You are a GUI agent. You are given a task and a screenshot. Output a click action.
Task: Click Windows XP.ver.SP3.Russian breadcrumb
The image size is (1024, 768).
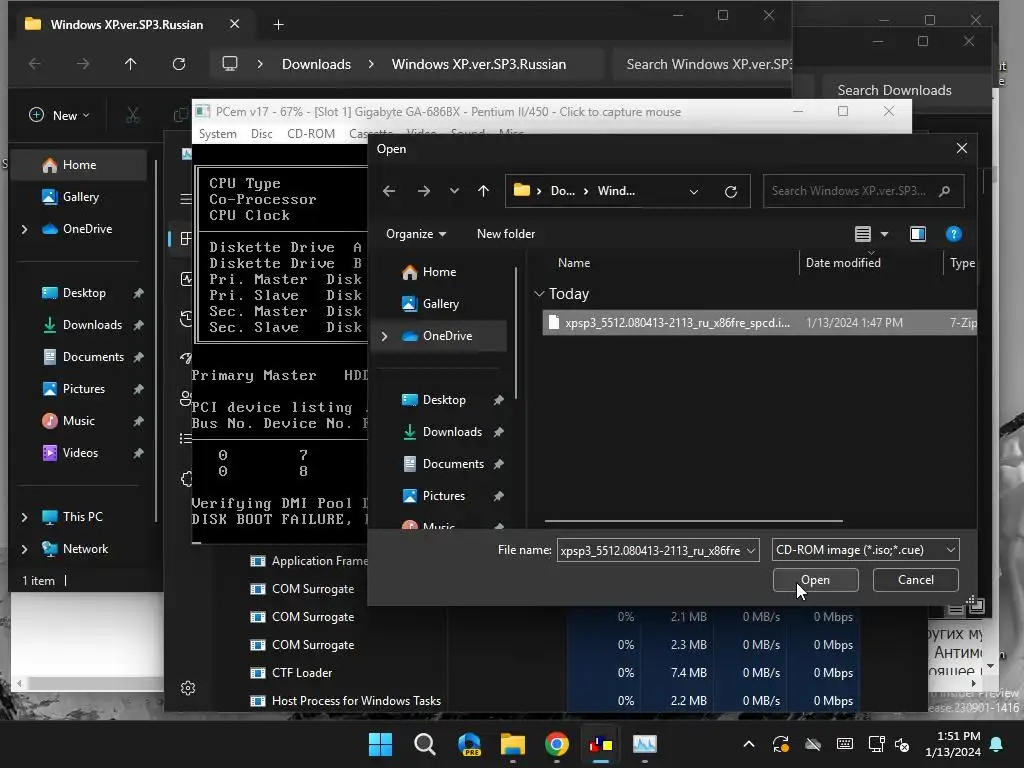point(479,64)
